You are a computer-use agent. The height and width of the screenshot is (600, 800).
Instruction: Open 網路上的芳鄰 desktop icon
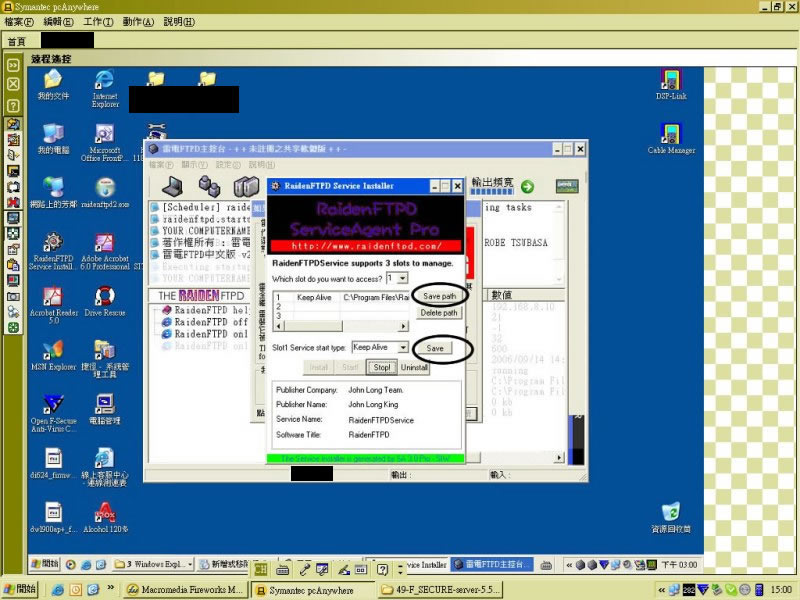pyautogui.click(x=53, y=193)
